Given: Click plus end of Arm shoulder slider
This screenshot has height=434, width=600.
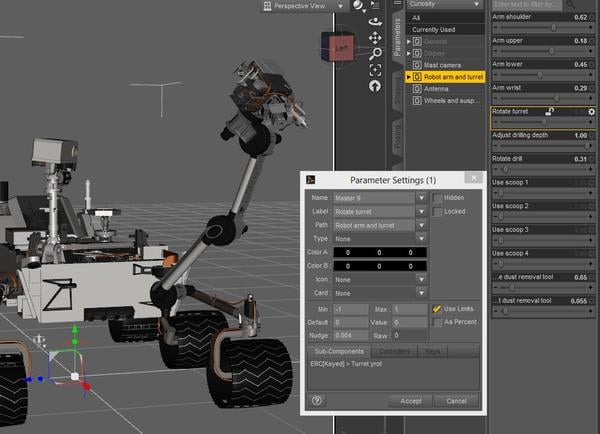Looking at the screenshot, I should (x=591, y=28).
